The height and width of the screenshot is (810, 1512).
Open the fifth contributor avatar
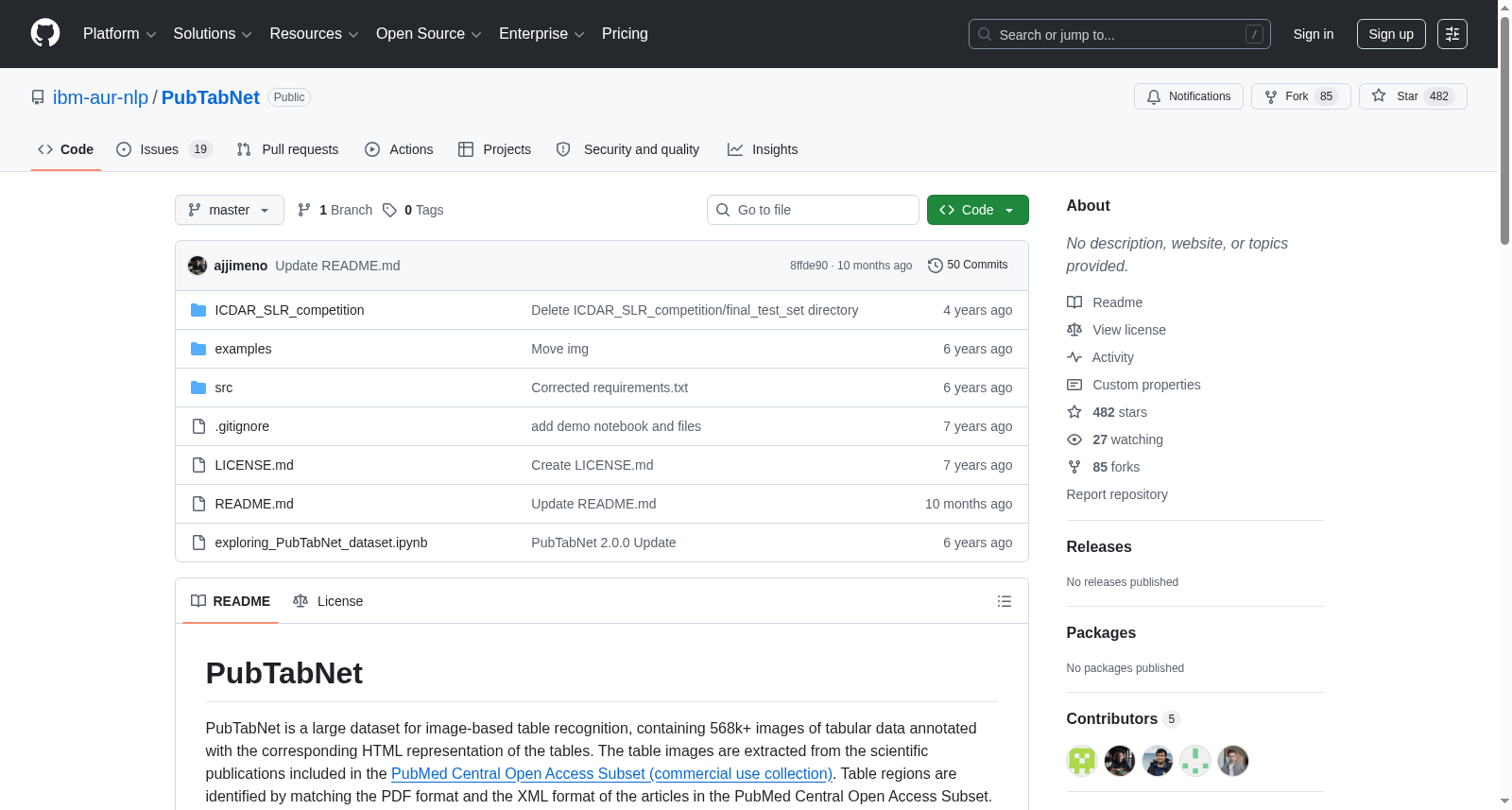pos(1233,761)
